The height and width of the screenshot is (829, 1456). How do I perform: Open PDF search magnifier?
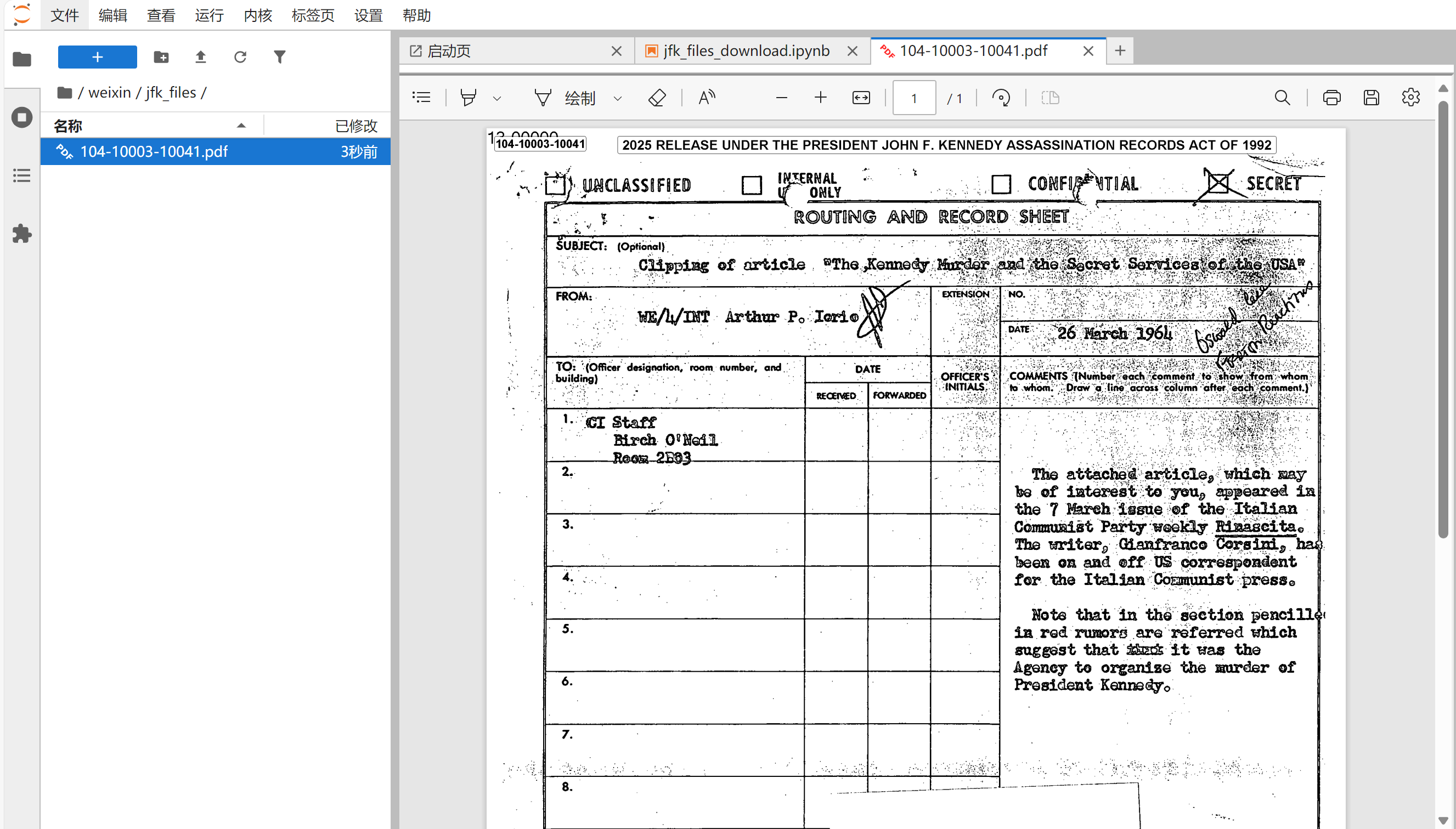pos(1282,98)
